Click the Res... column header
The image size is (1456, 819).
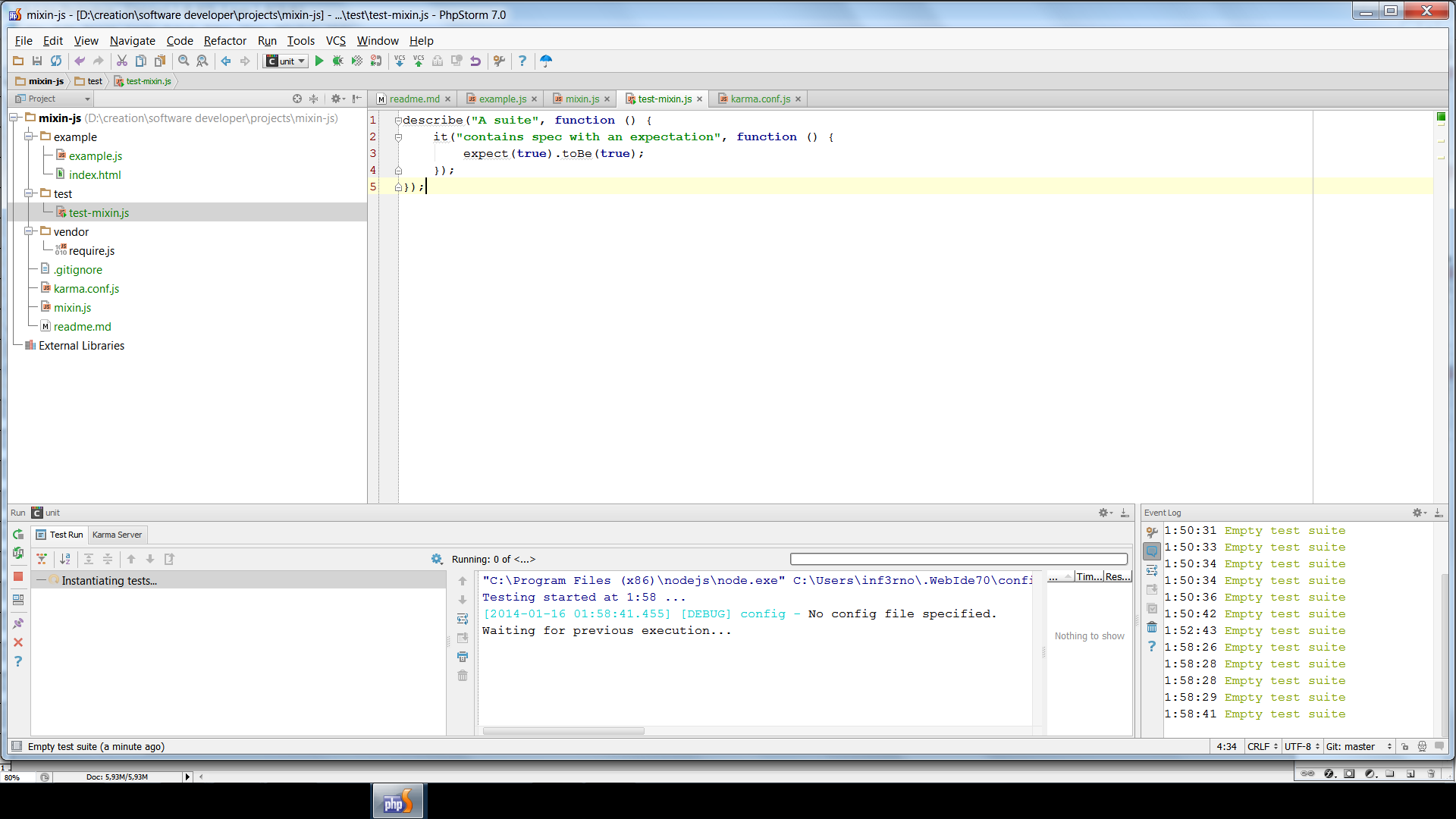pyautogui.click(x=1118, y=577)
